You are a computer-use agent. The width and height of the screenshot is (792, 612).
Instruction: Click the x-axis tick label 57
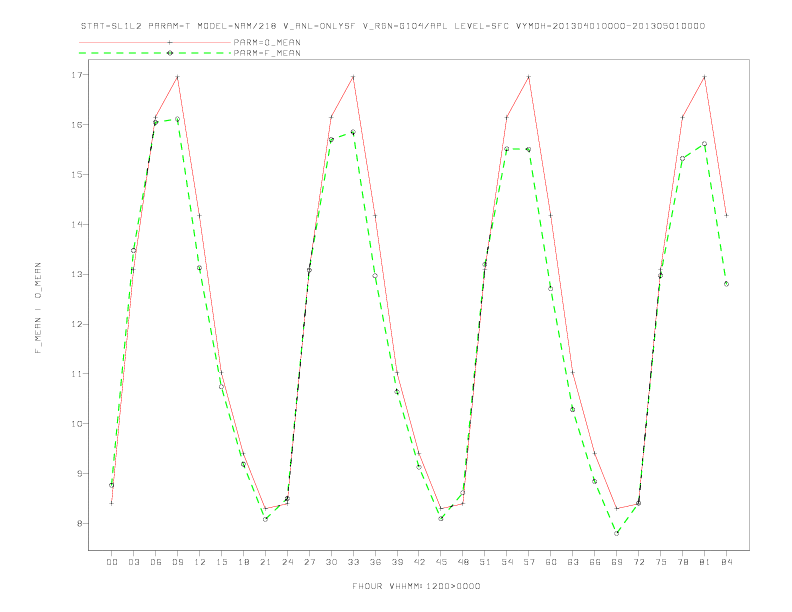(529, 562)
